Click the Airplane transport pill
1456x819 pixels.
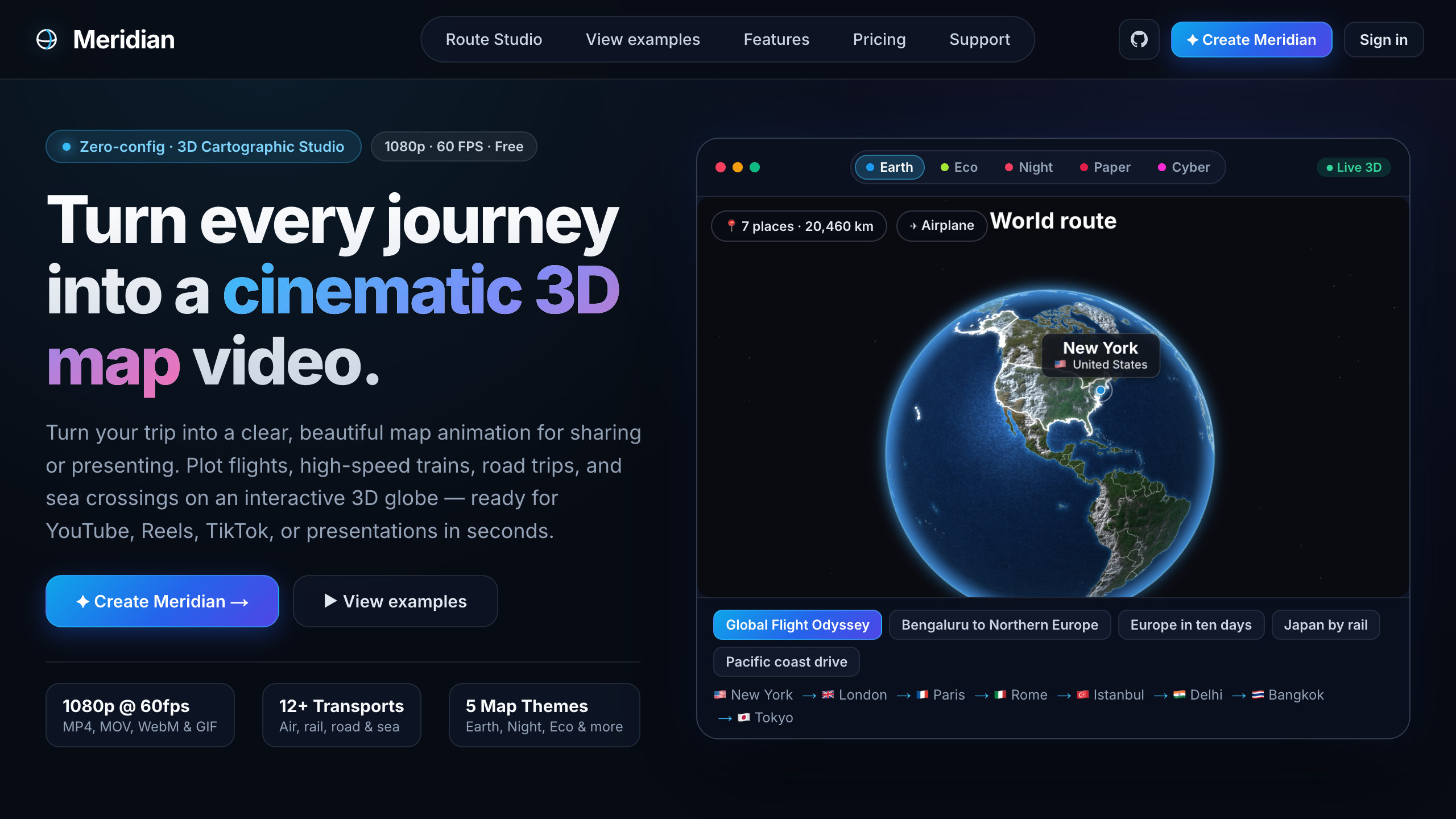(942, 226)
